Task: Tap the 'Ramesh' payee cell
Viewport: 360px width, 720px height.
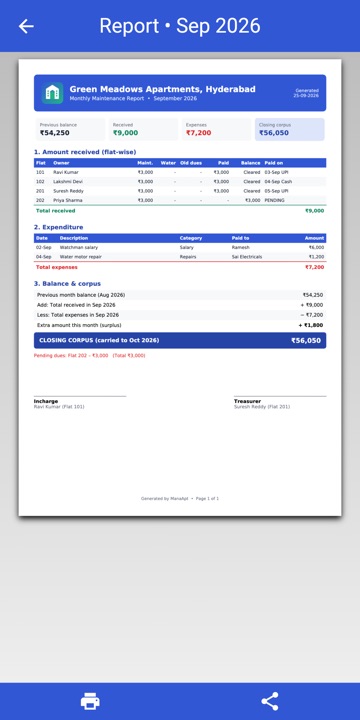Action: [241, 248]
